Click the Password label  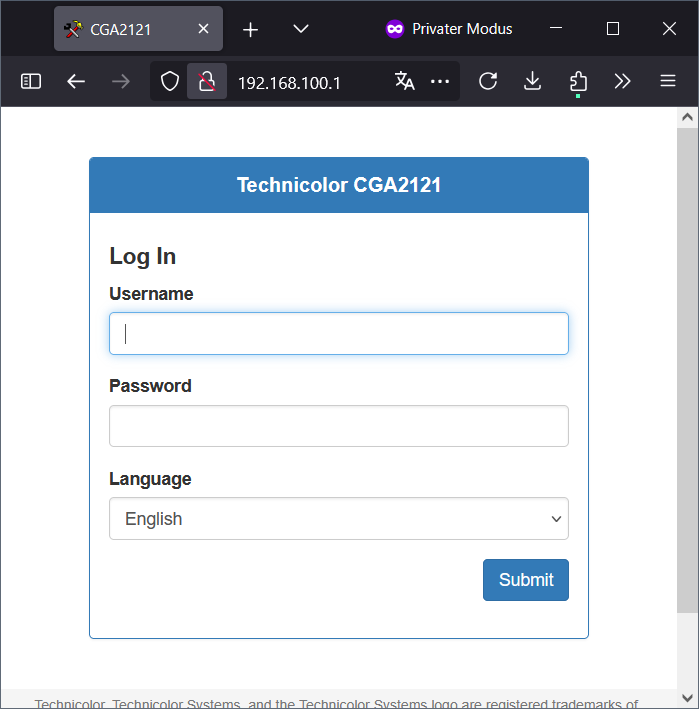click(151, 386)
